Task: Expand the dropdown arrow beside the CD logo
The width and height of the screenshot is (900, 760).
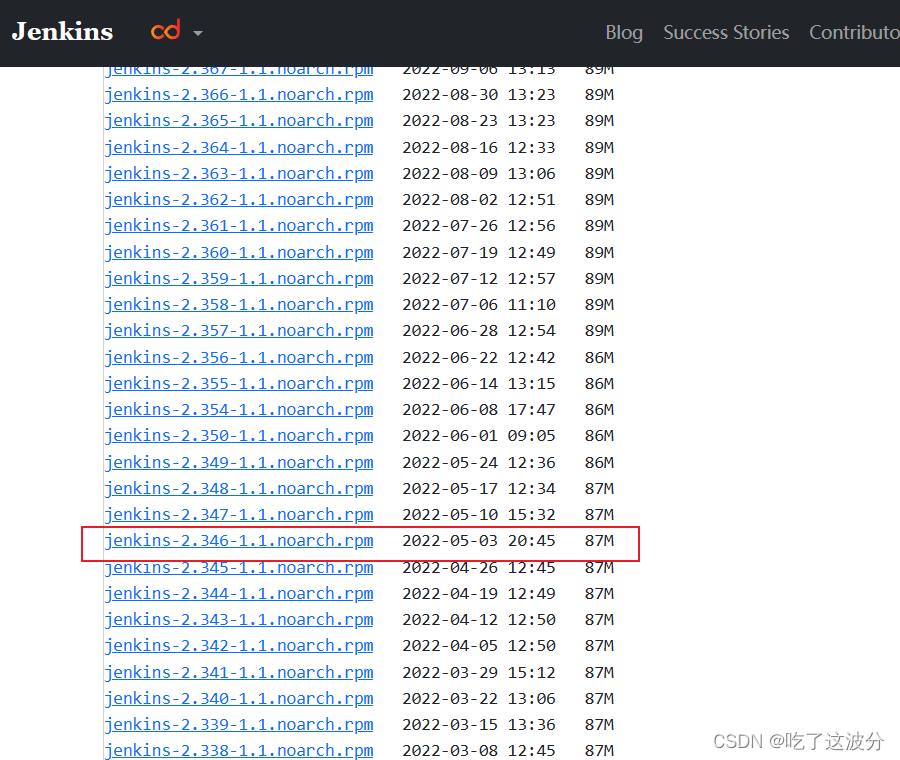Action: [198, 33]
